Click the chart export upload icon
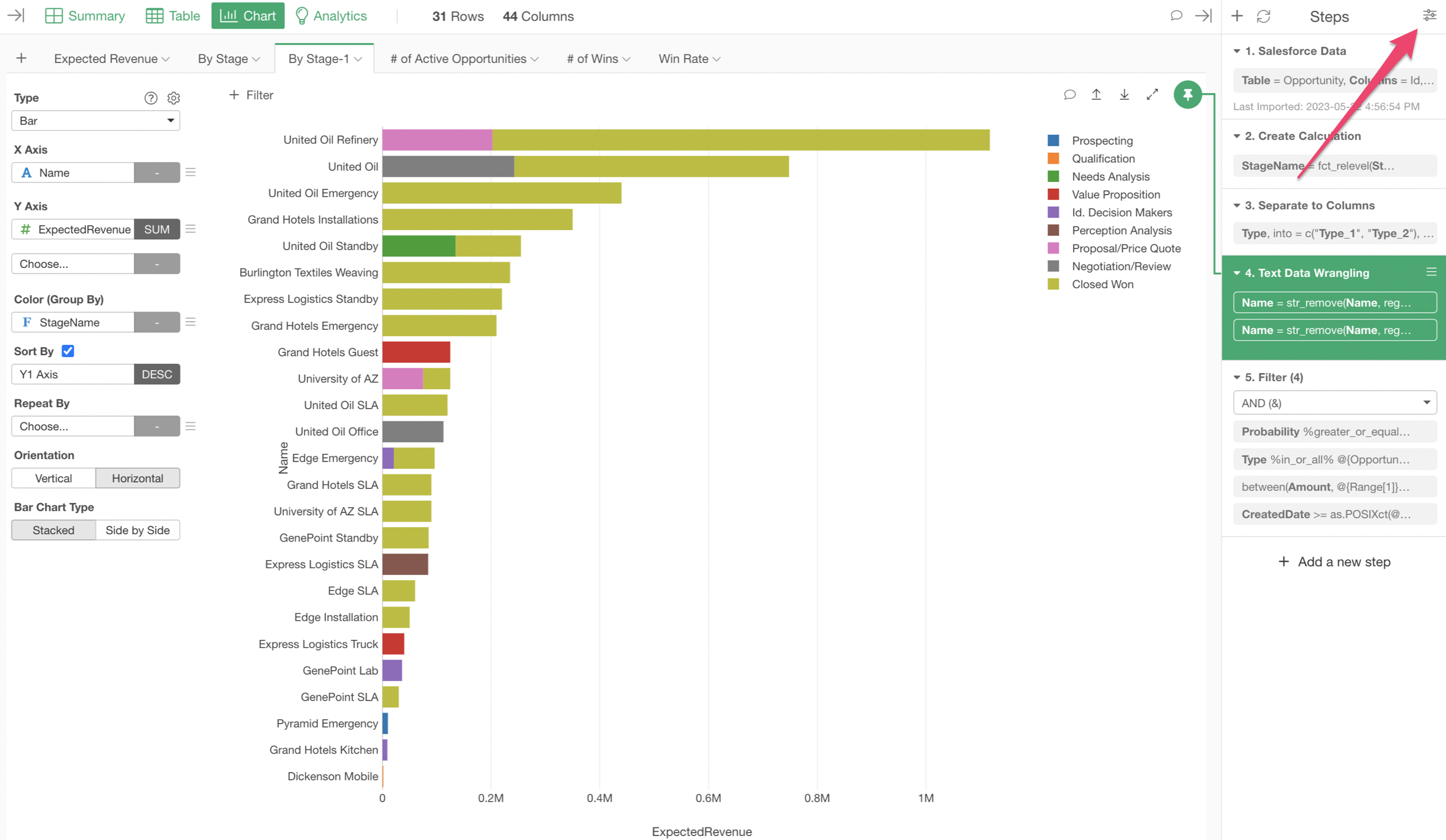The height and width of the screenshot is (840, 1446). click(x=1096, y=95)
